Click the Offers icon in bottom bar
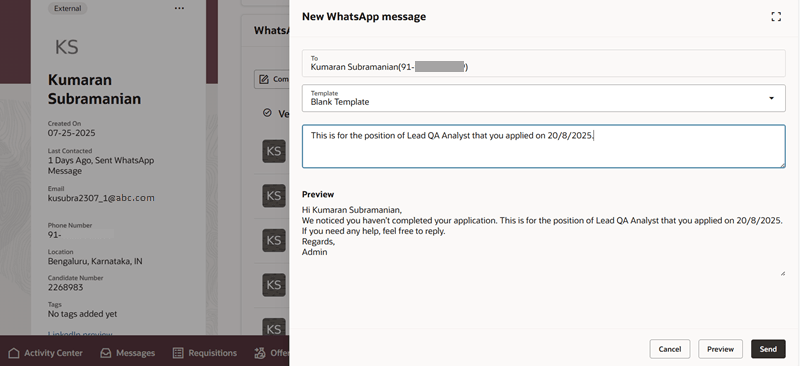 click(260, 353)
